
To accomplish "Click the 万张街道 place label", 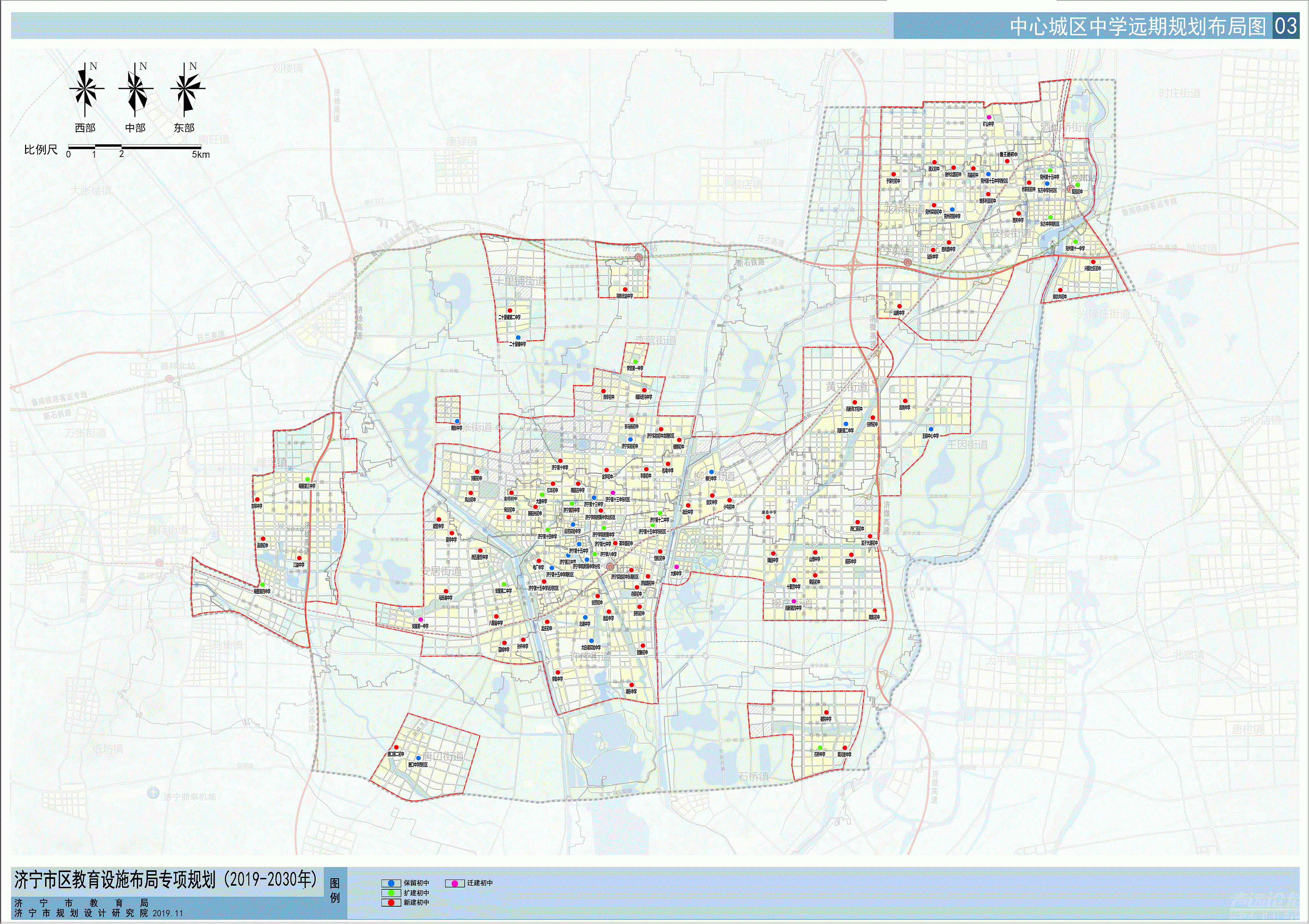I will (x=85, y=433).
